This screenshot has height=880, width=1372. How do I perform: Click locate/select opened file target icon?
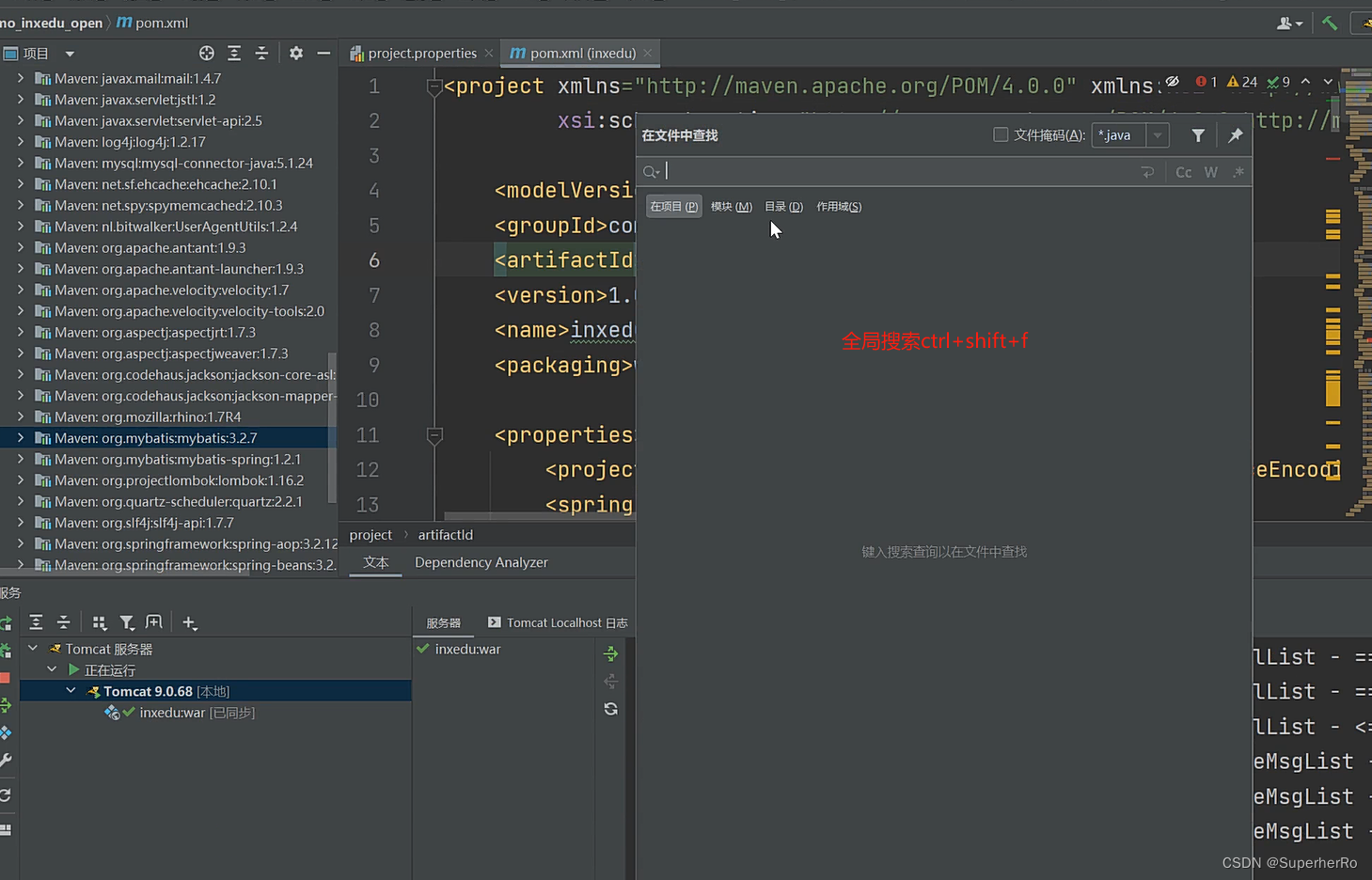[207, 54]
